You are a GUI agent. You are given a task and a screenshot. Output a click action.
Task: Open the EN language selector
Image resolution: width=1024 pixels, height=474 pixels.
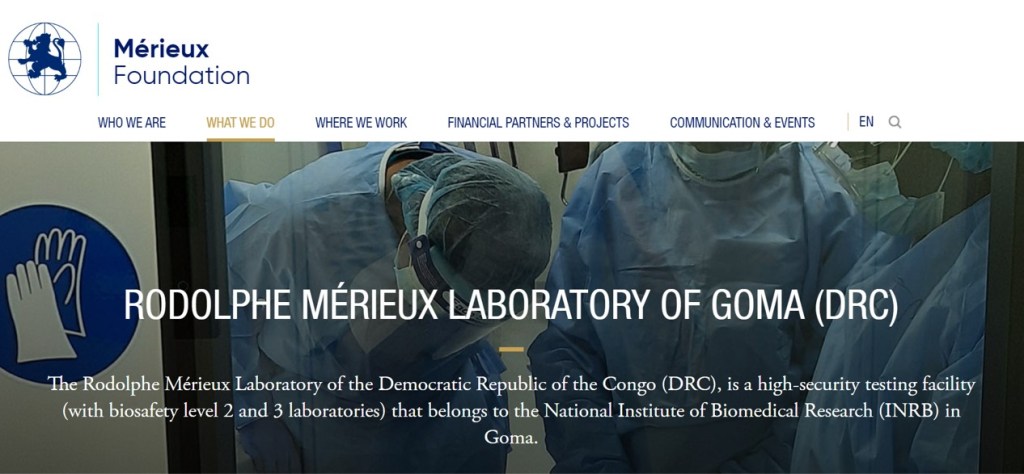tap(866, 122)
